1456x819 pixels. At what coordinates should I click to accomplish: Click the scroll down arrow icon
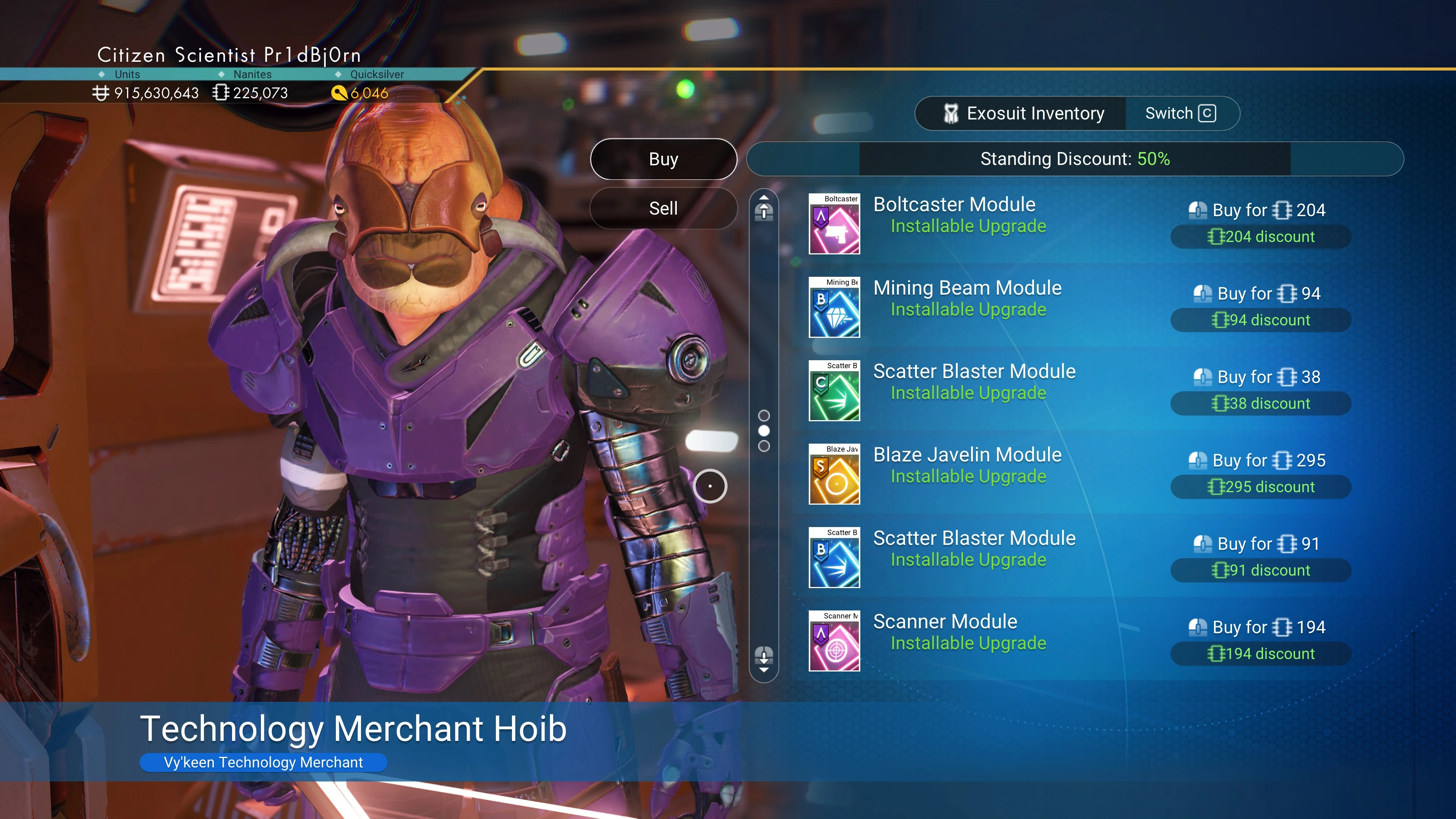pyautogui.click(x=764, y=659)
